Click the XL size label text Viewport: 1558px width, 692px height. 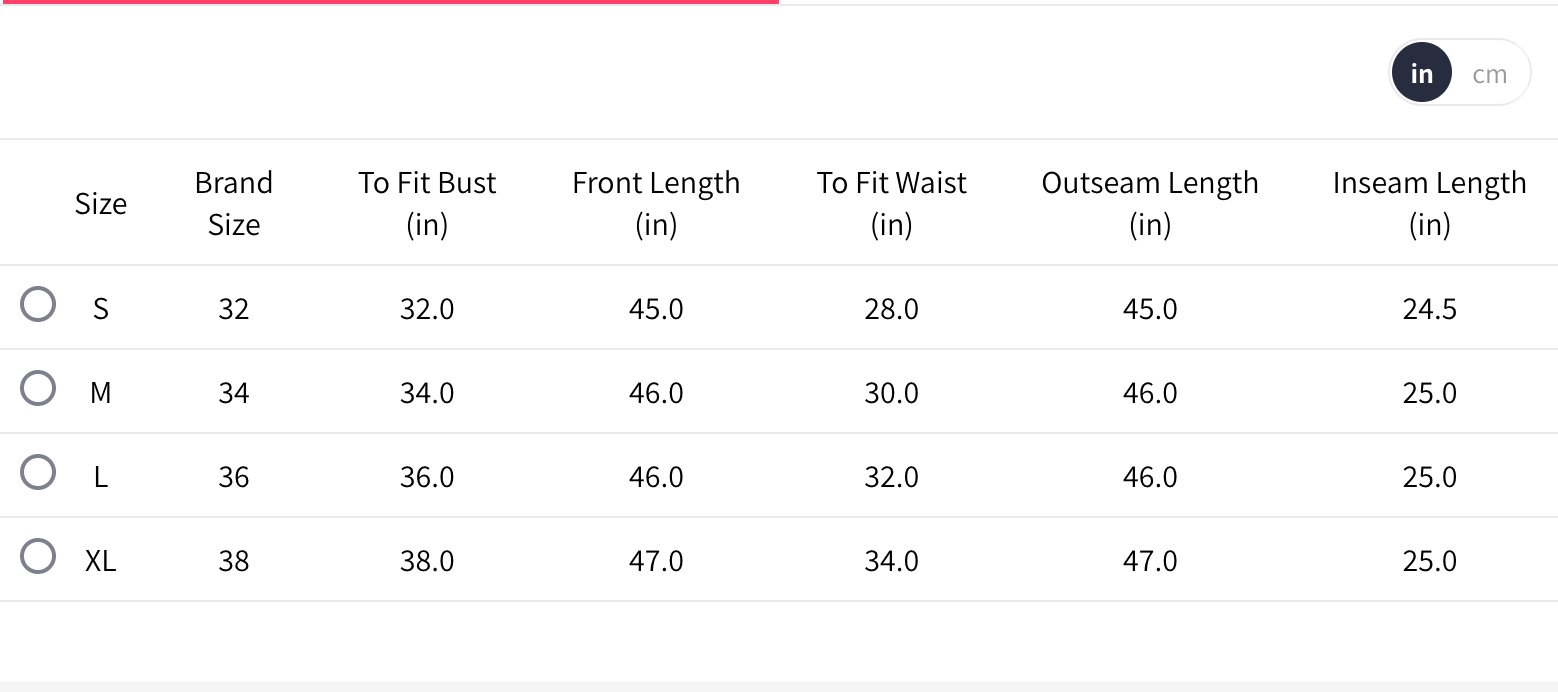(x=100, y=561)
